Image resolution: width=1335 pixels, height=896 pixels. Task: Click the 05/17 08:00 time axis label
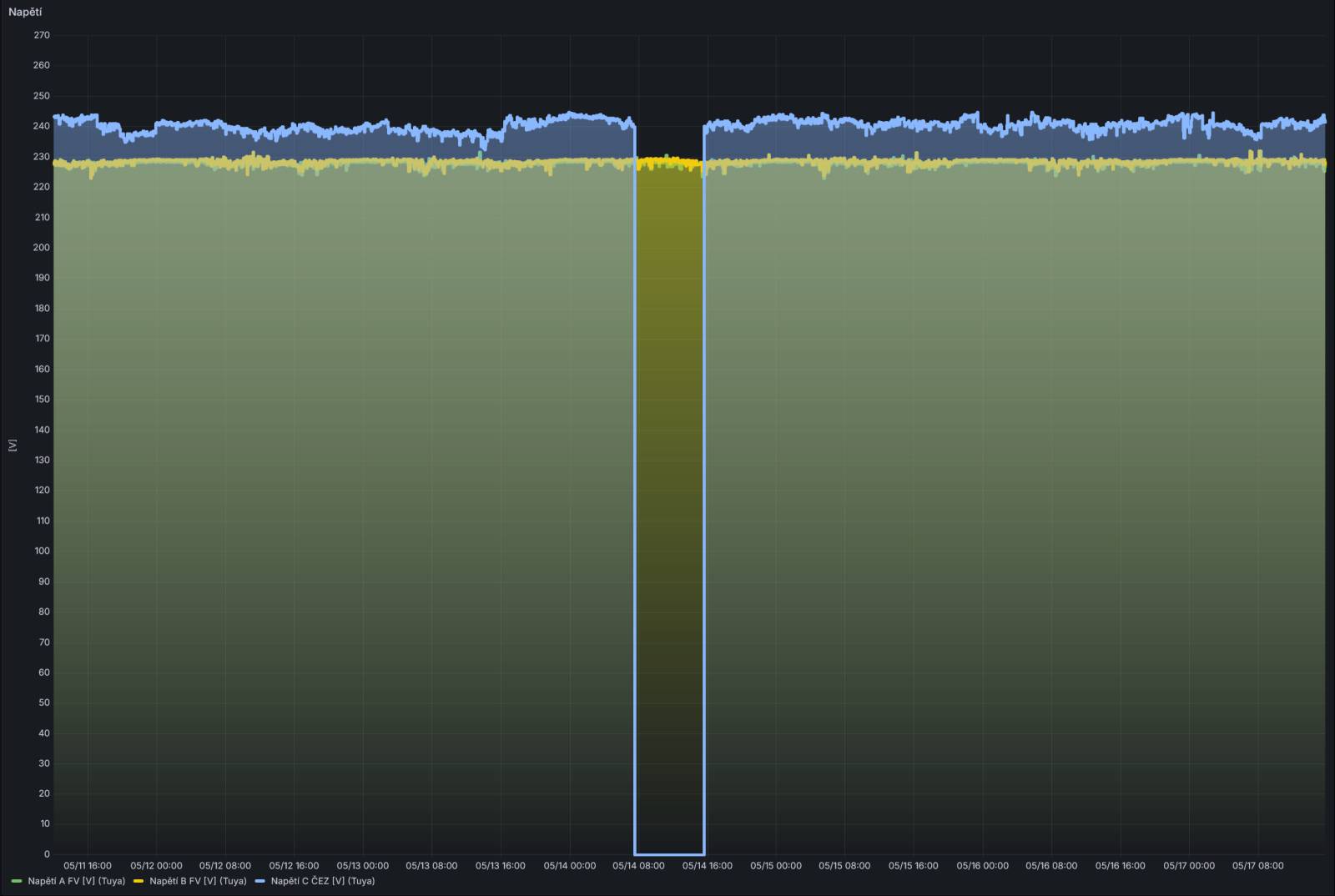point(1258,866)
